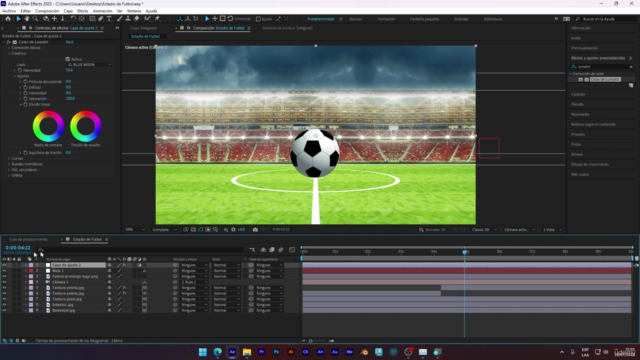Click the Graph Editor icon in the timeline
640x360 pixels.
pyautogui.click(x=292, y=249)
